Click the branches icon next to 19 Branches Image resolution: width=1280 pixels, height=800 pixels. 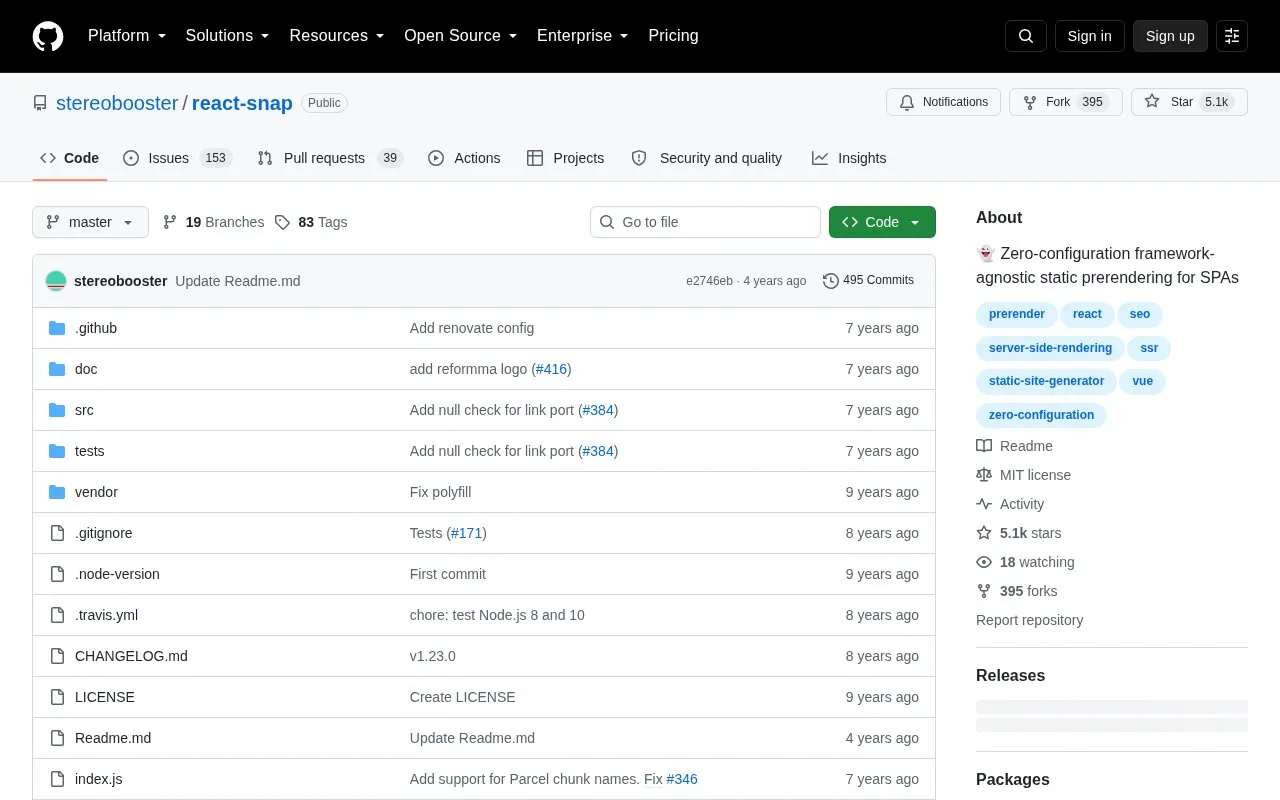point(170,222)
